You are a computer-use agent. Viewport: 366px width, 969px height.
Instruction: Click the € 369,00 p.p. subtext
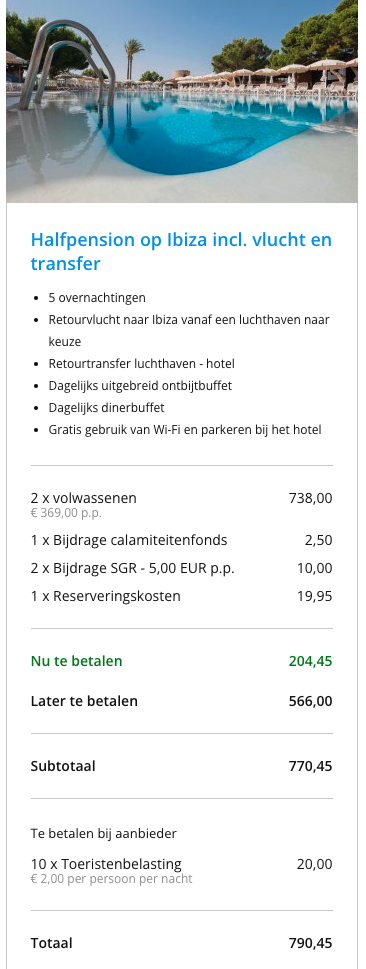point(66,513)
